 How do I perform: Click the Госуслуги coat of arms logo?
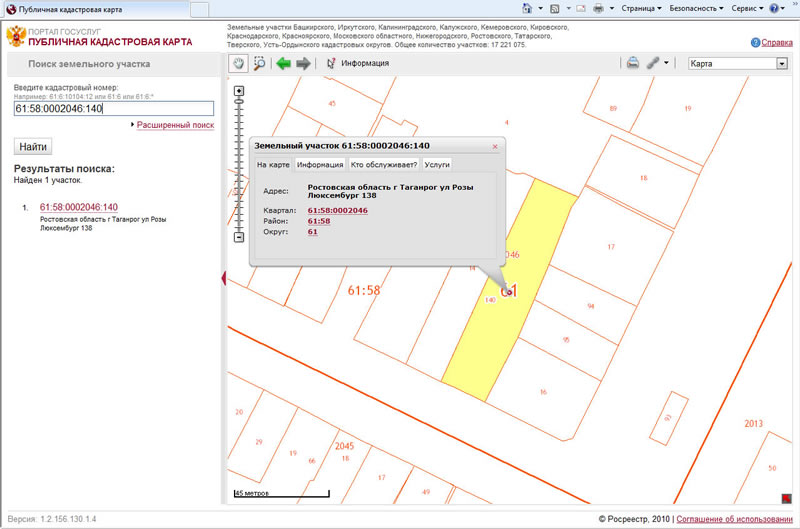(x=16, y=37)
